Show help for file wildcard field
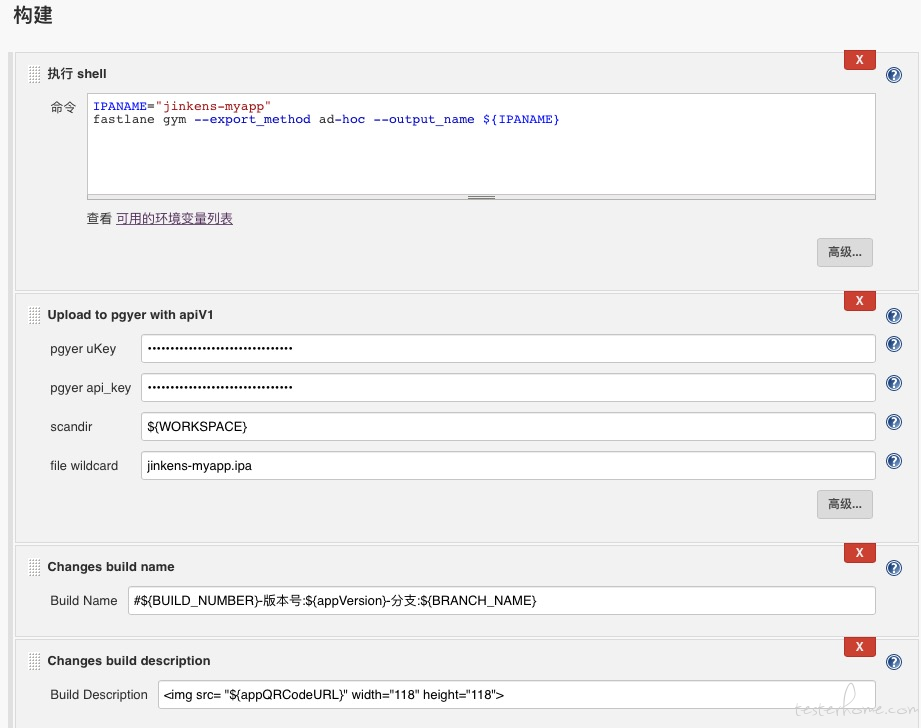This screenshot has width=921, height=728. pyautogui.click(x=893, y=461)
